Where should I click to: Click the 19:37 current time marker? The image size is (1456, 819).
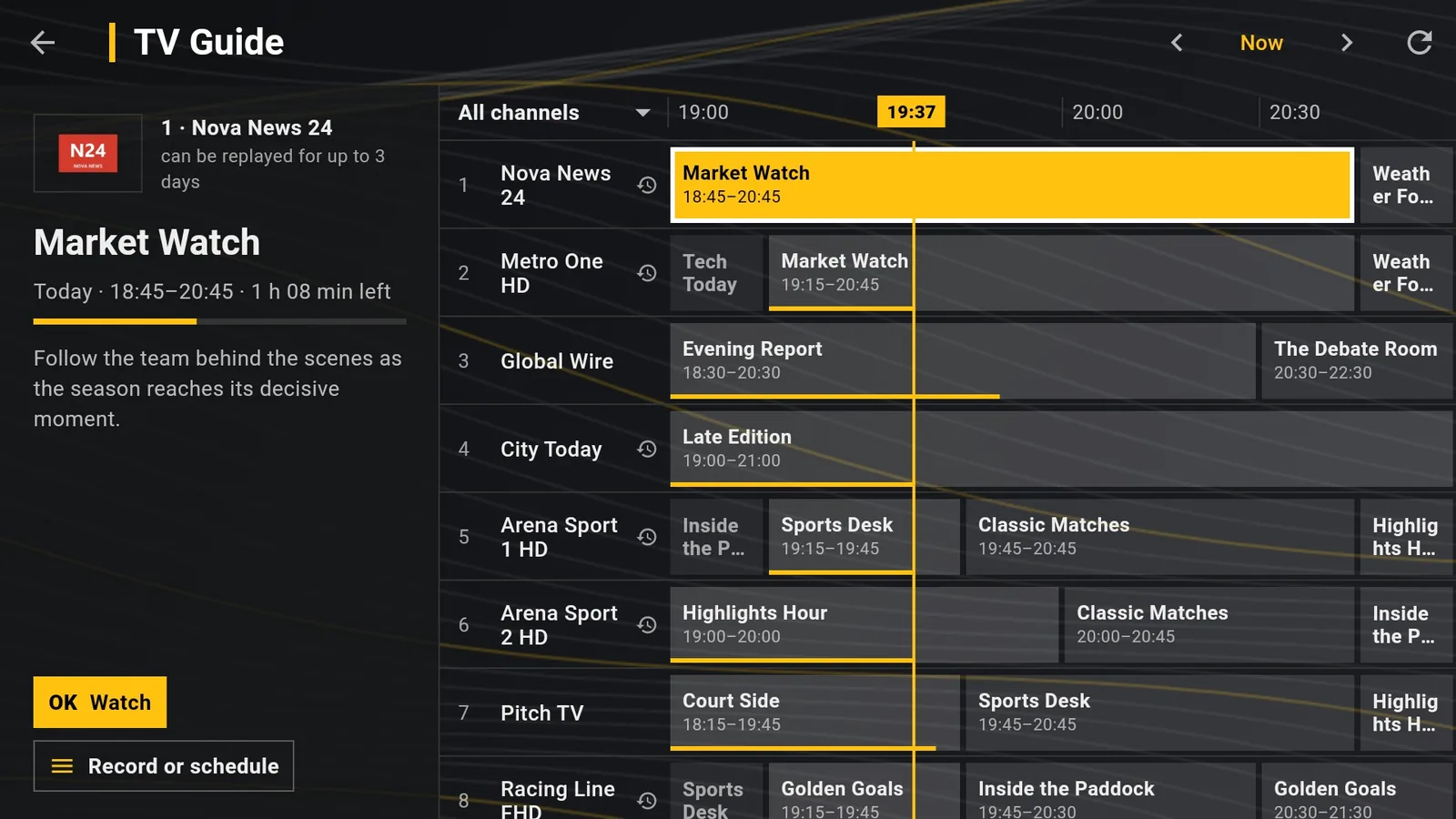pyautogui.click(x=911, y=112)
